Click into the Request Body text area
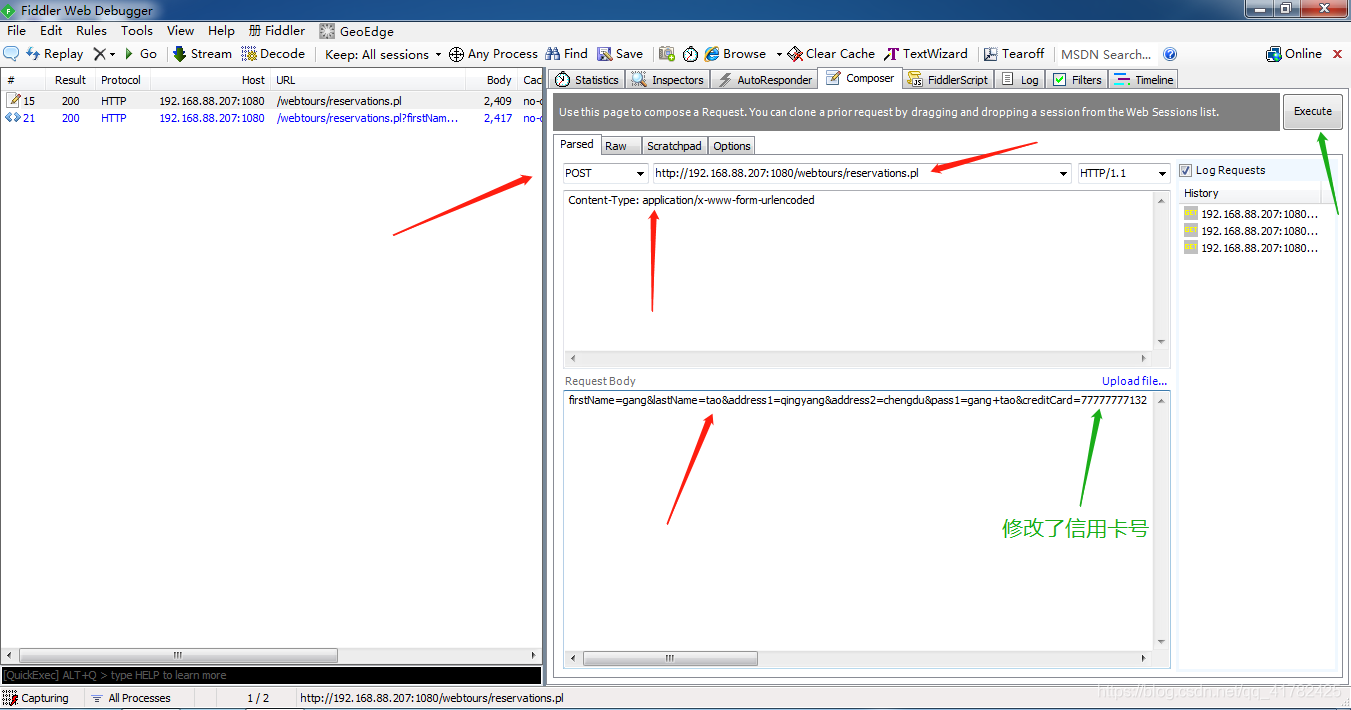 coord(859,520)
